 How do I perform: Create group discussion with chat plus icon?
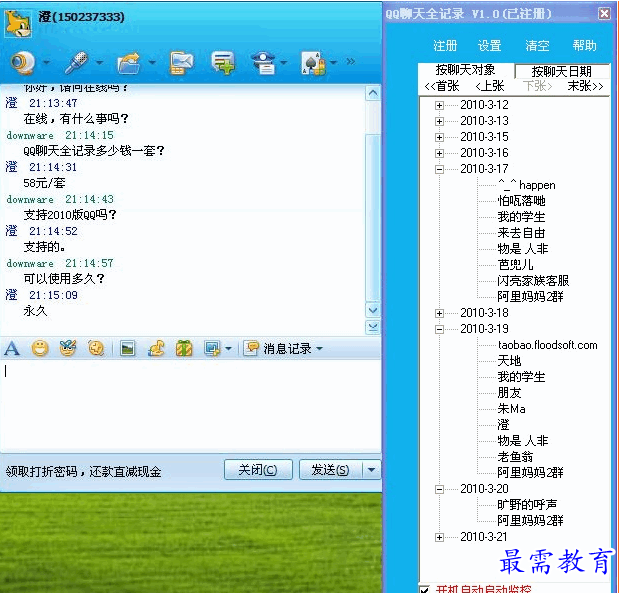click(x=223, y=63)
